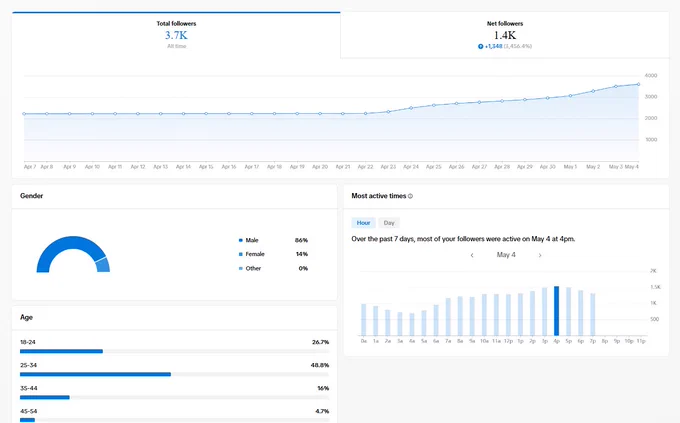Viewport: 680px width, 423px height.
Task: Go to next day after May 4
Action: coord(540,255)
